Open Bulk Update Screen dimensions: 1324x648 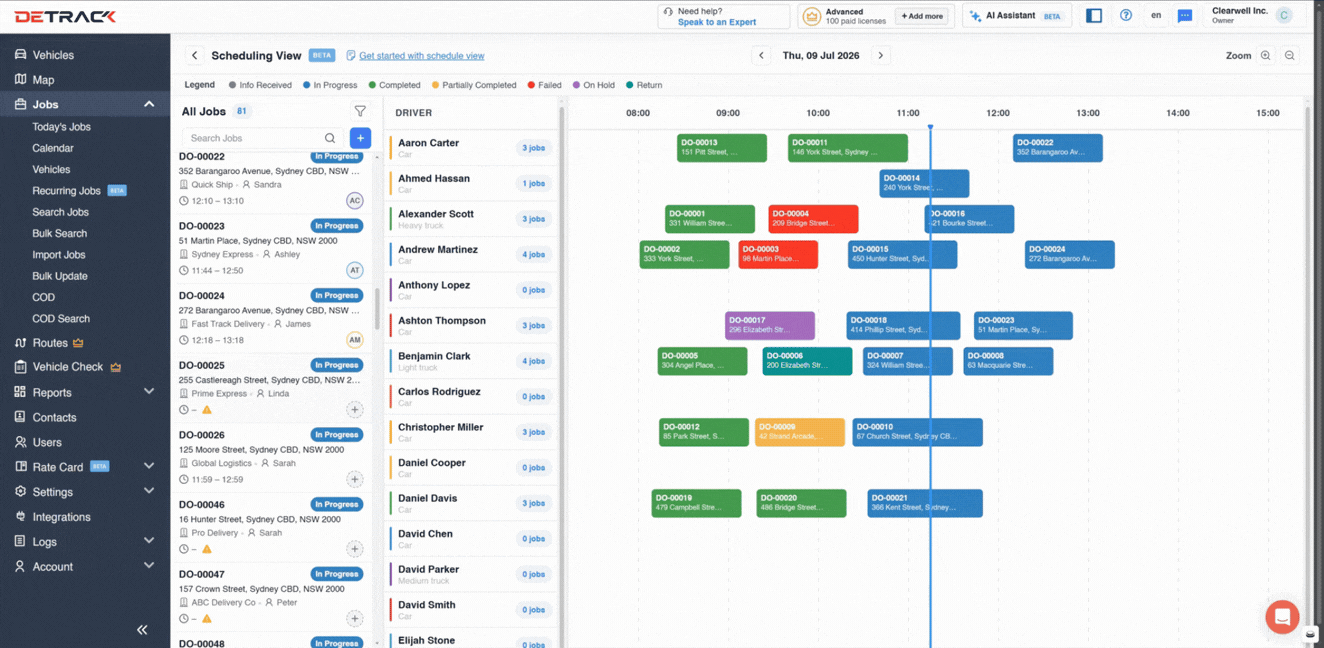click(59, 276)
